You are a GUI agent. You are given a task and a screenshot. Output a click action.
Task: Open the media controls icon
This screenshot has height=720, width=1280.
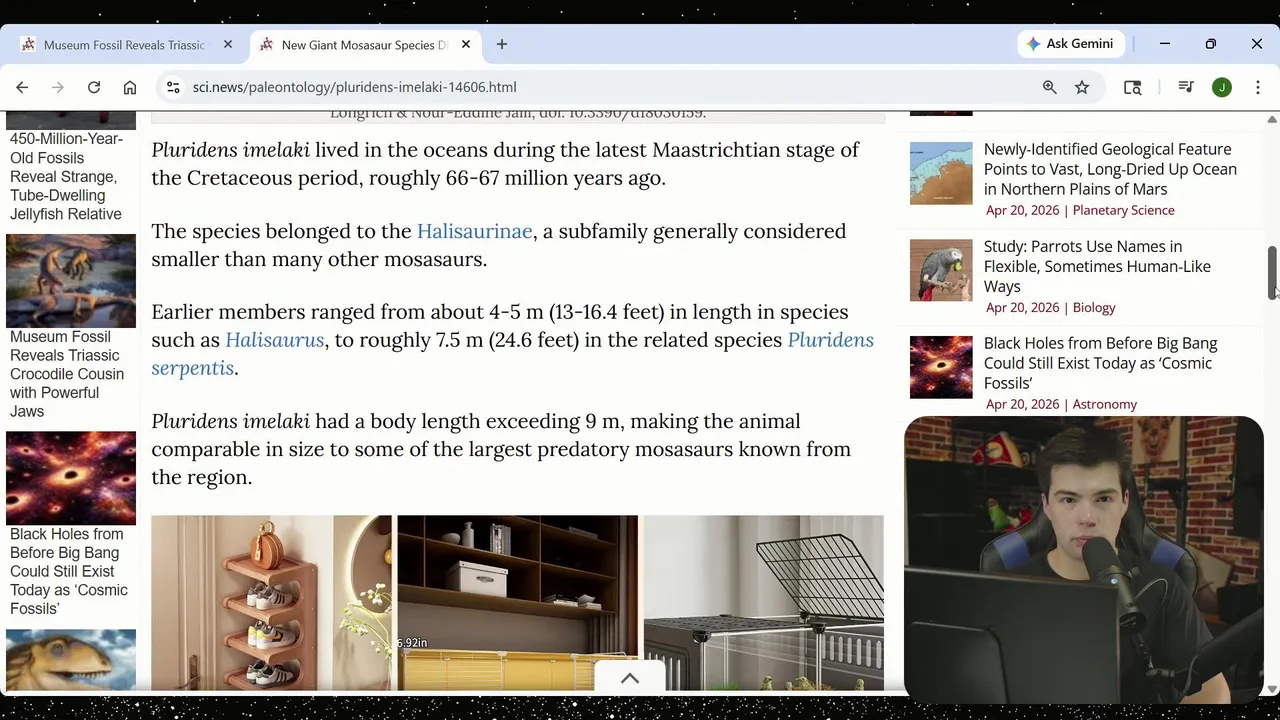(x=1186, y=87)
